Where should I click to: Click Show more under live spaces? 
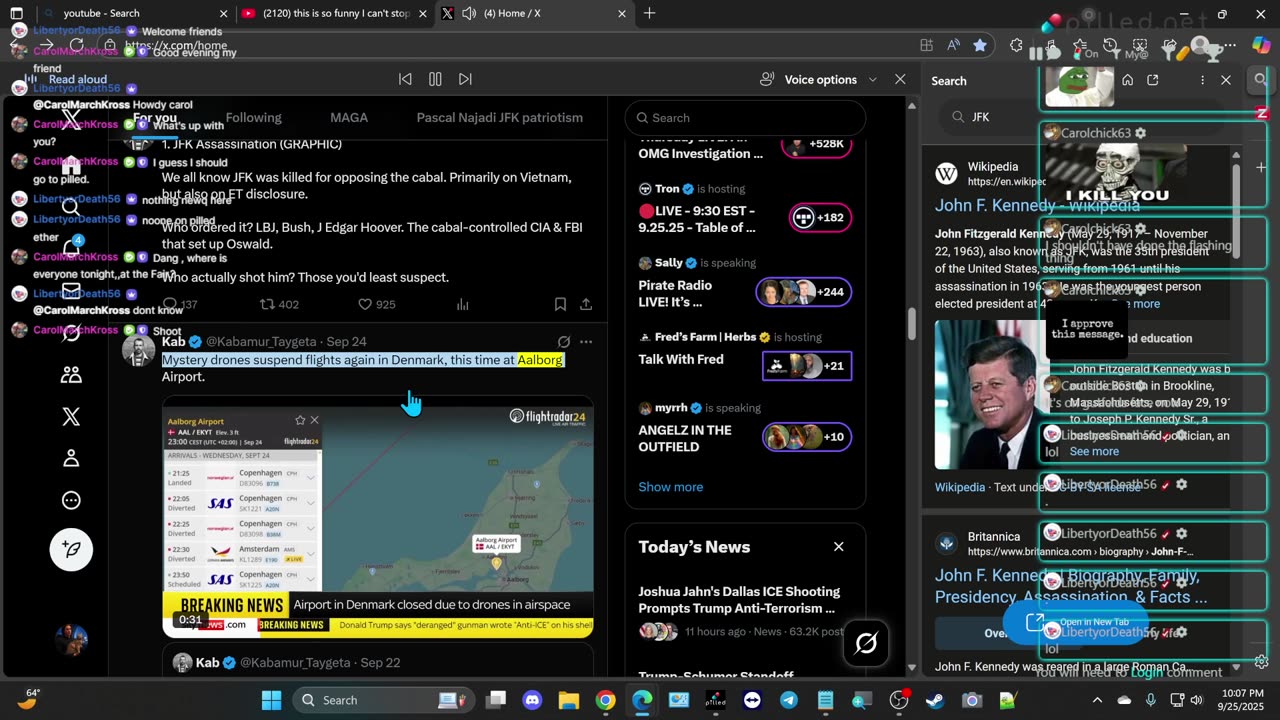pyautogui.click(x=670, y=487)
